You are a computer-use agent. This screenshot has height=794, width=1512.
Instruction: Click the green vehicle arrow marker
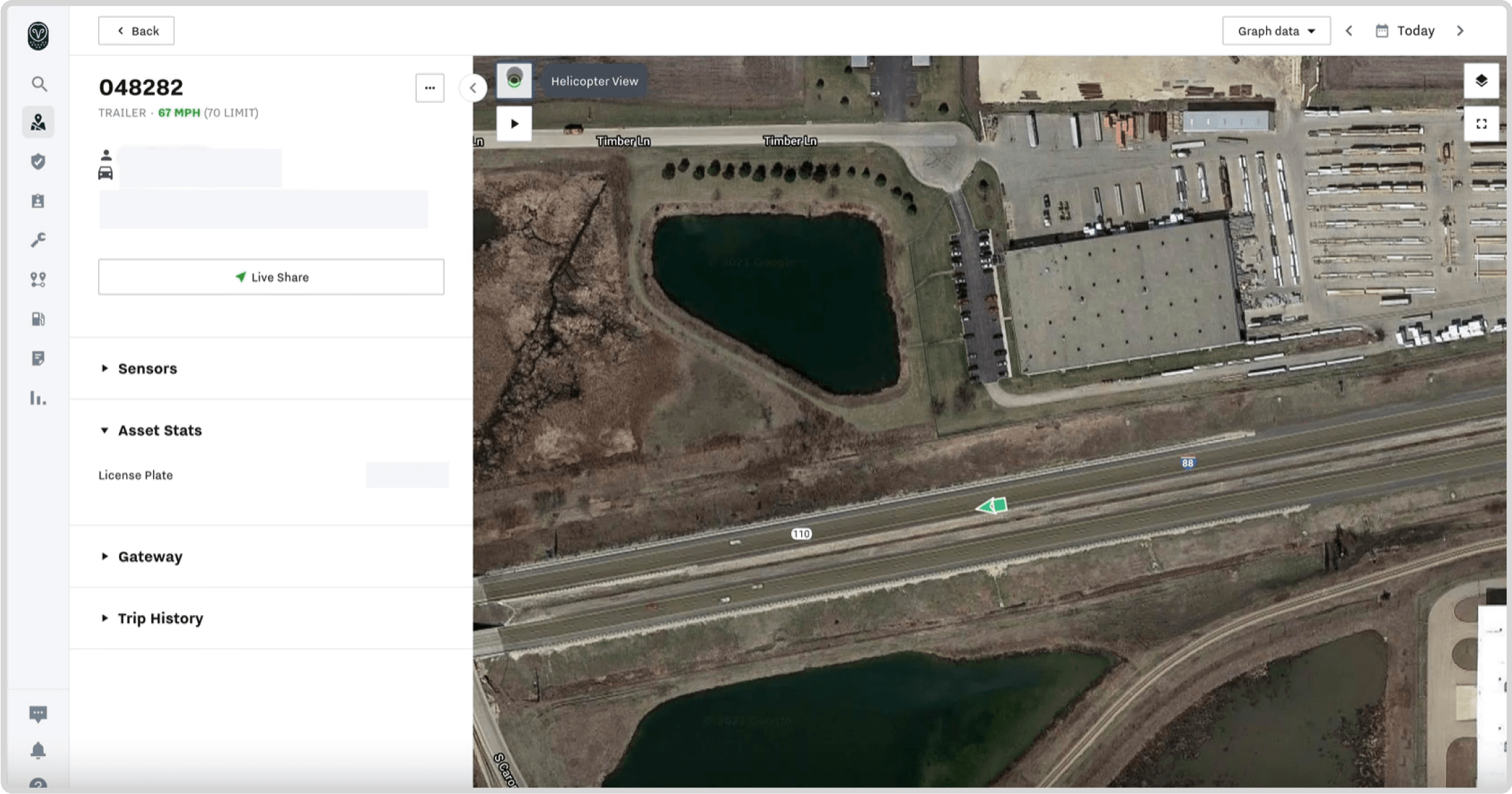992,506
